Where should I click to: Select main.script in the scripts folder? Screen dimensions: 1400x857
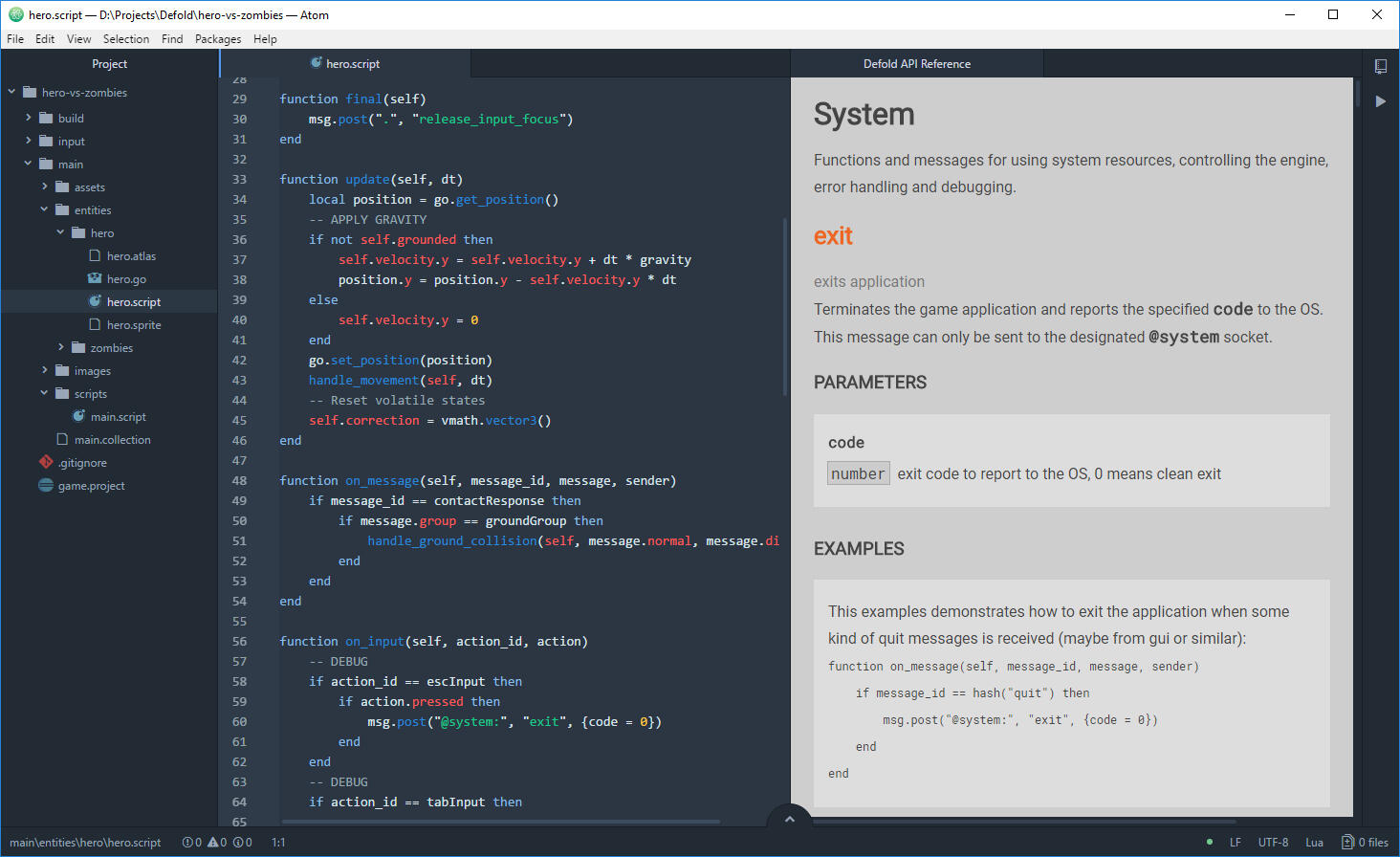point(120,416)
